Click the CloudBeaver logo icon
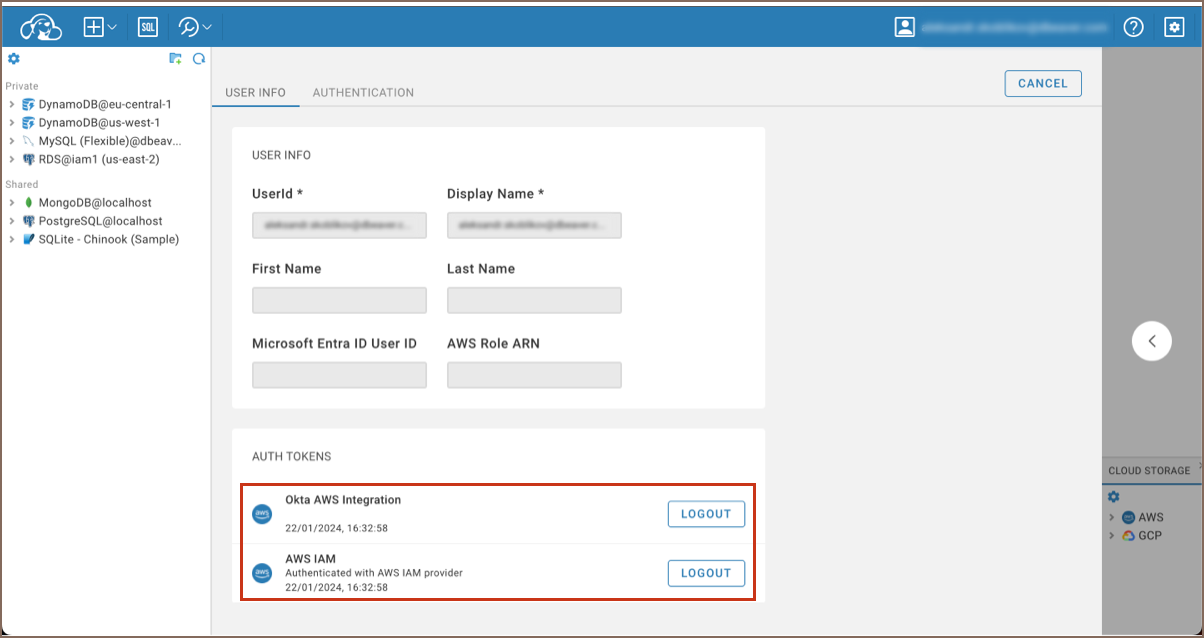This screenshot has width=1204, height=638. coord(41,27)
